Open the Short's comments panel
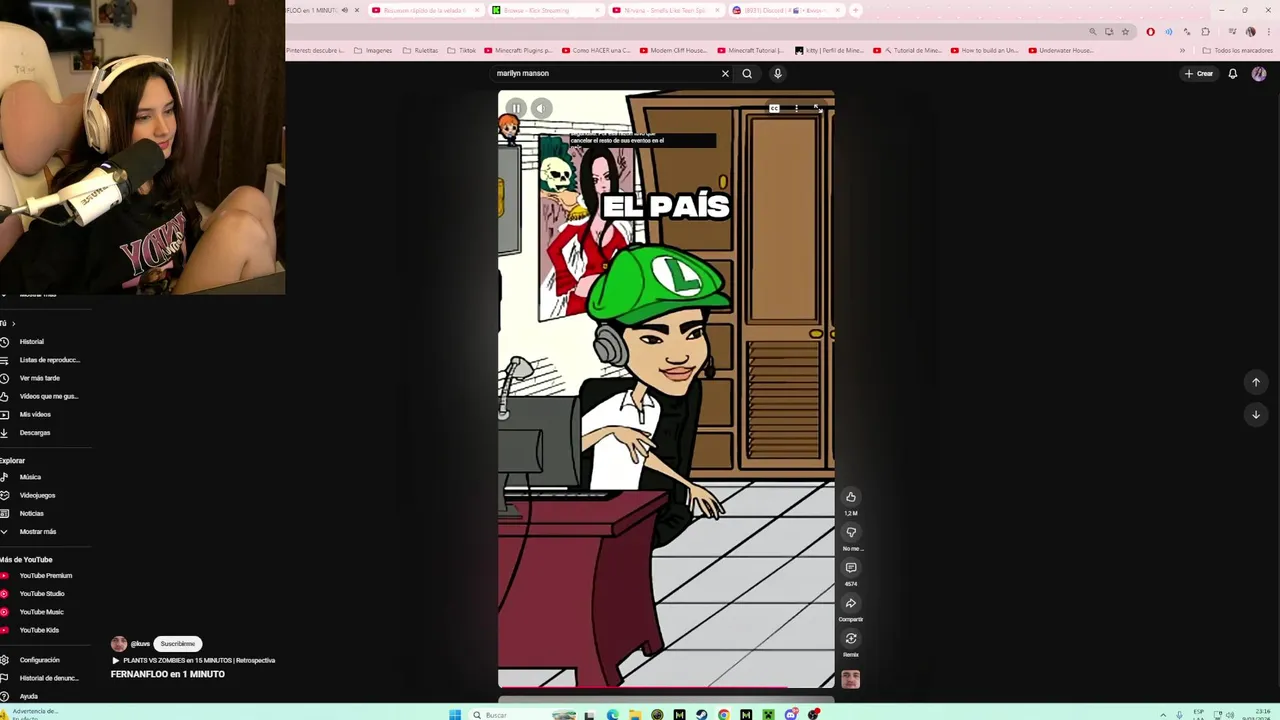 (x=851, y=568)
